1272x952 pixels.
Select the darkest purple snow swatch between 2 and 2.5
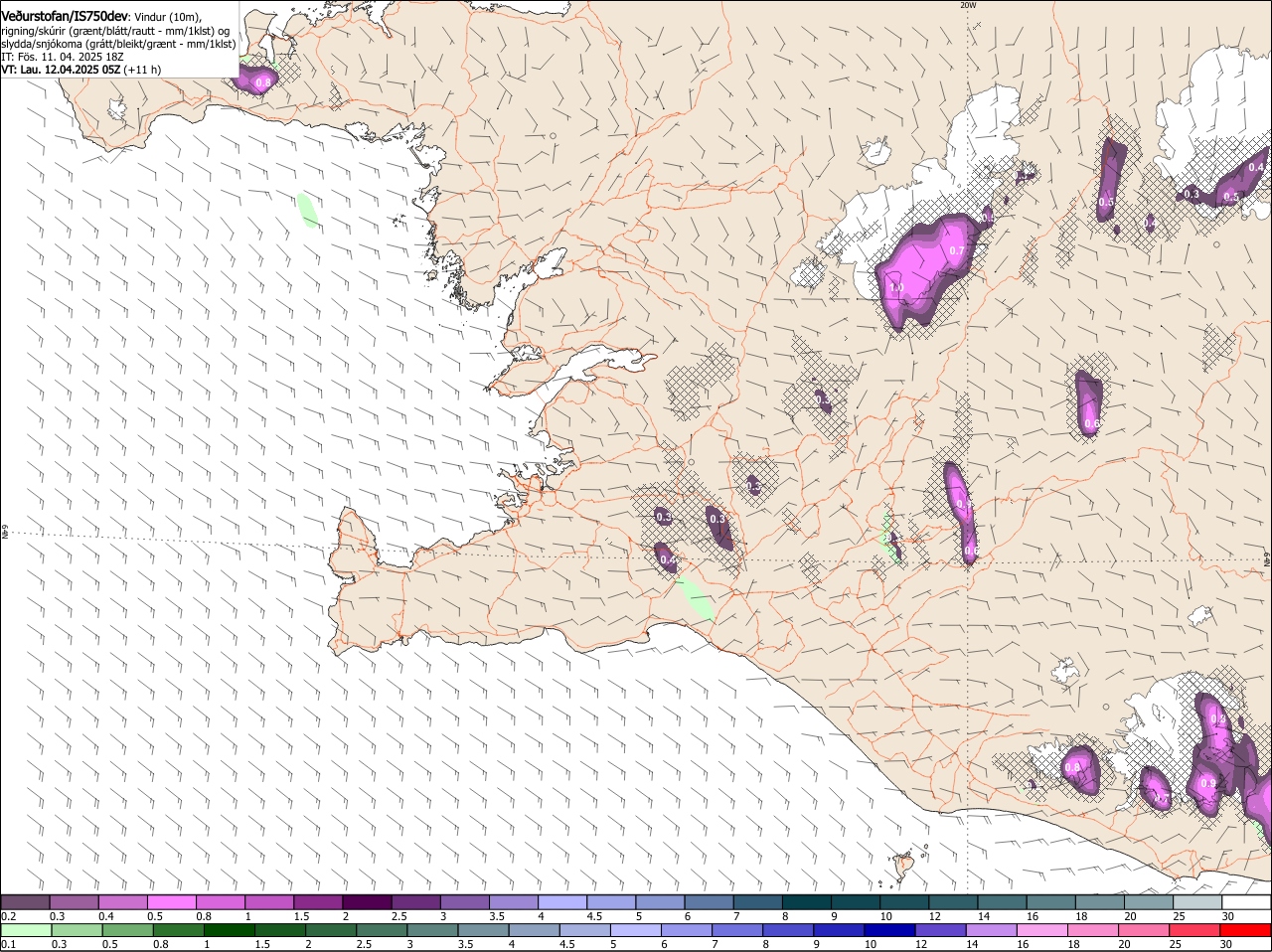pyautogui.click(x=367, y=901)
